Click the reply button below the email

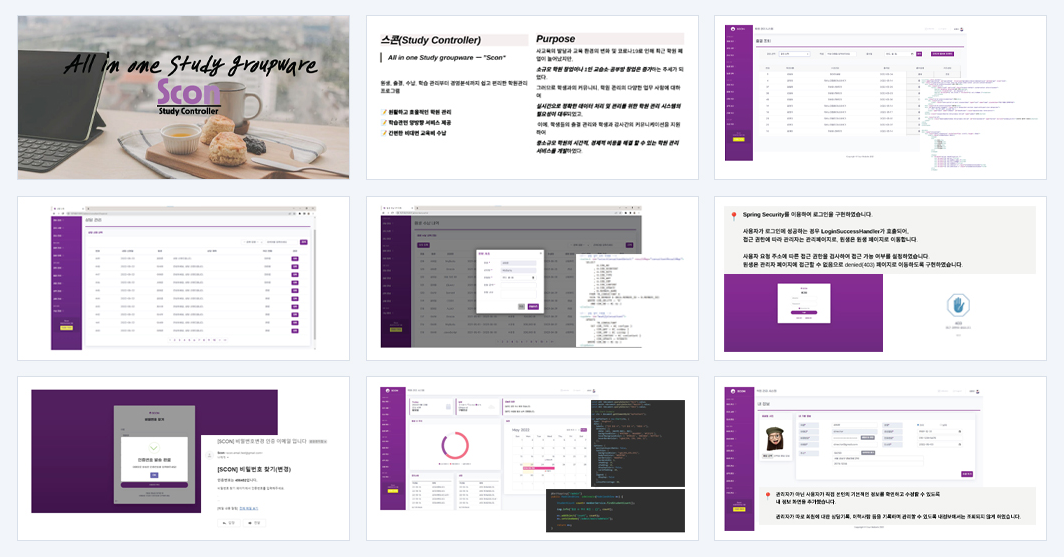pyautogui.click(x=229, y=523)
